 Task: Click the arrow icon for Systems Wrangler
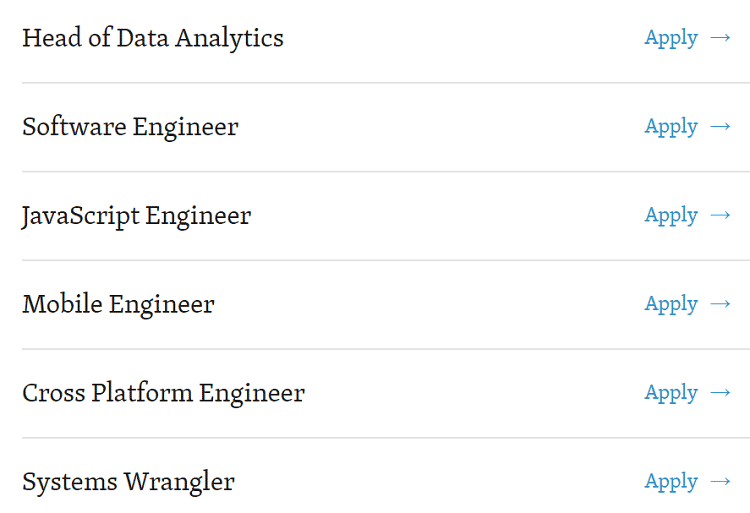[720, 482]
